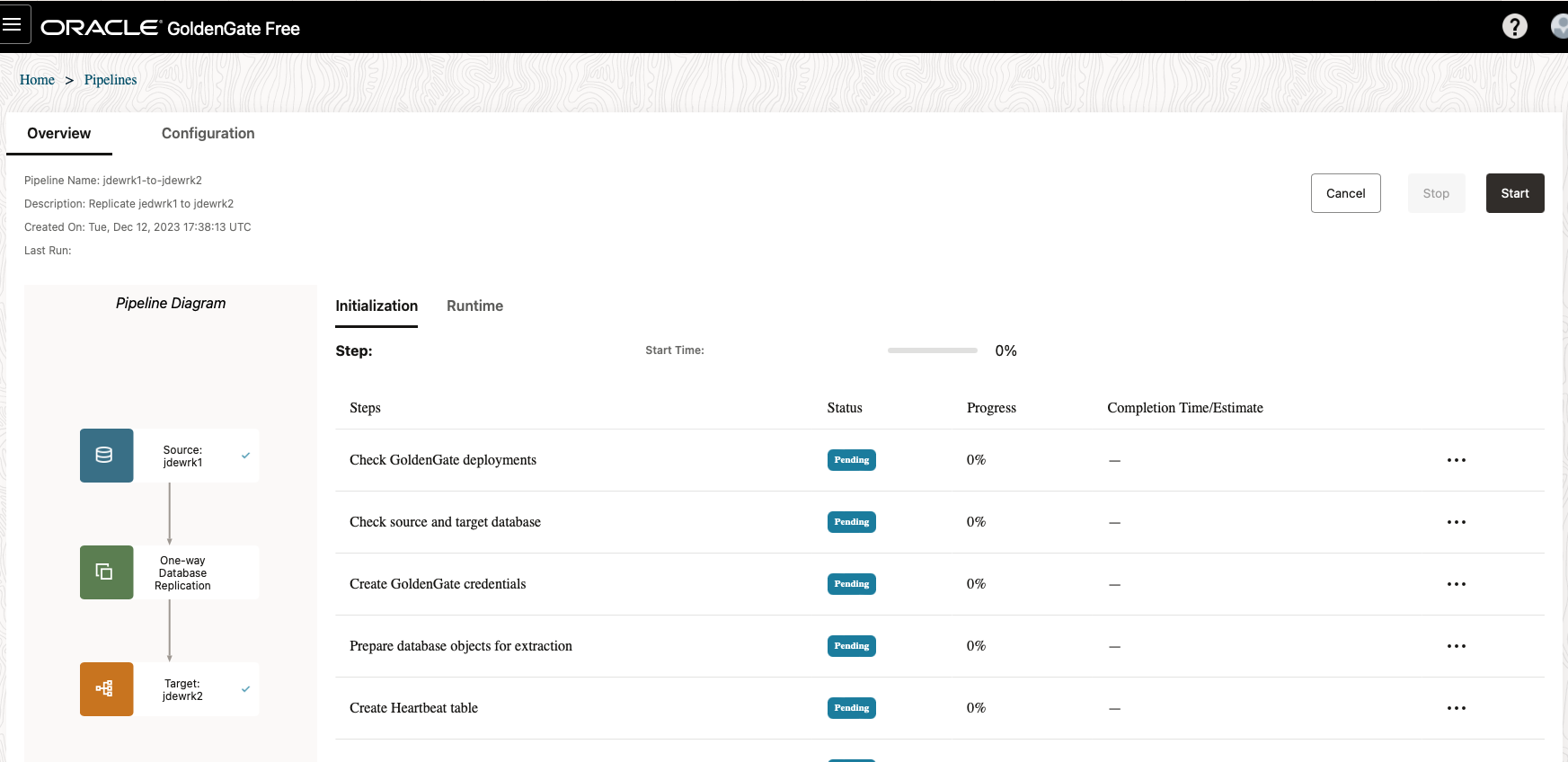Viewport: 1568px width, 762px height.
Task: Select the Target database icon in diagram
Action: pyautogui.click(x=107, y=689)
